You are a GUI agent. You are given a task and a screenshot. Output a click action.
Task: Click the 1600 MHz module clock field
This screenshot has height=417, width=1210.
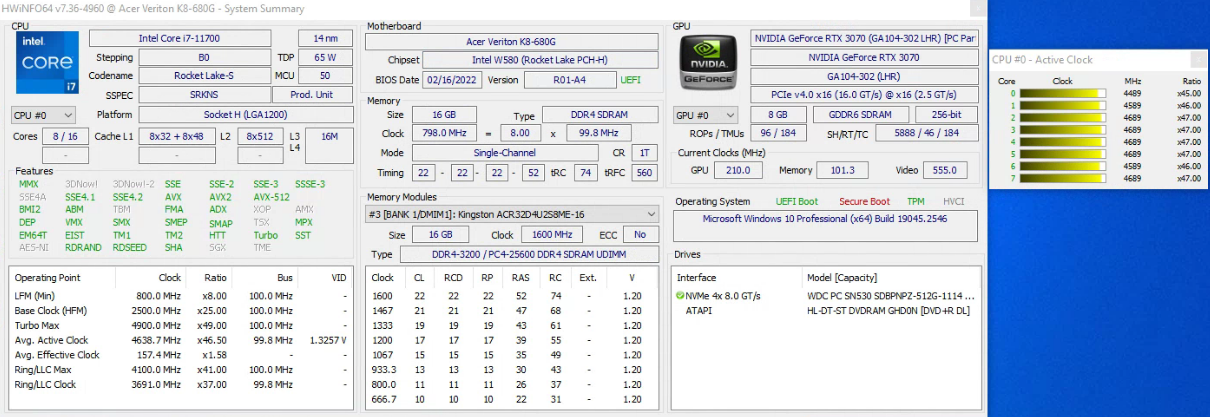(553, 234)
